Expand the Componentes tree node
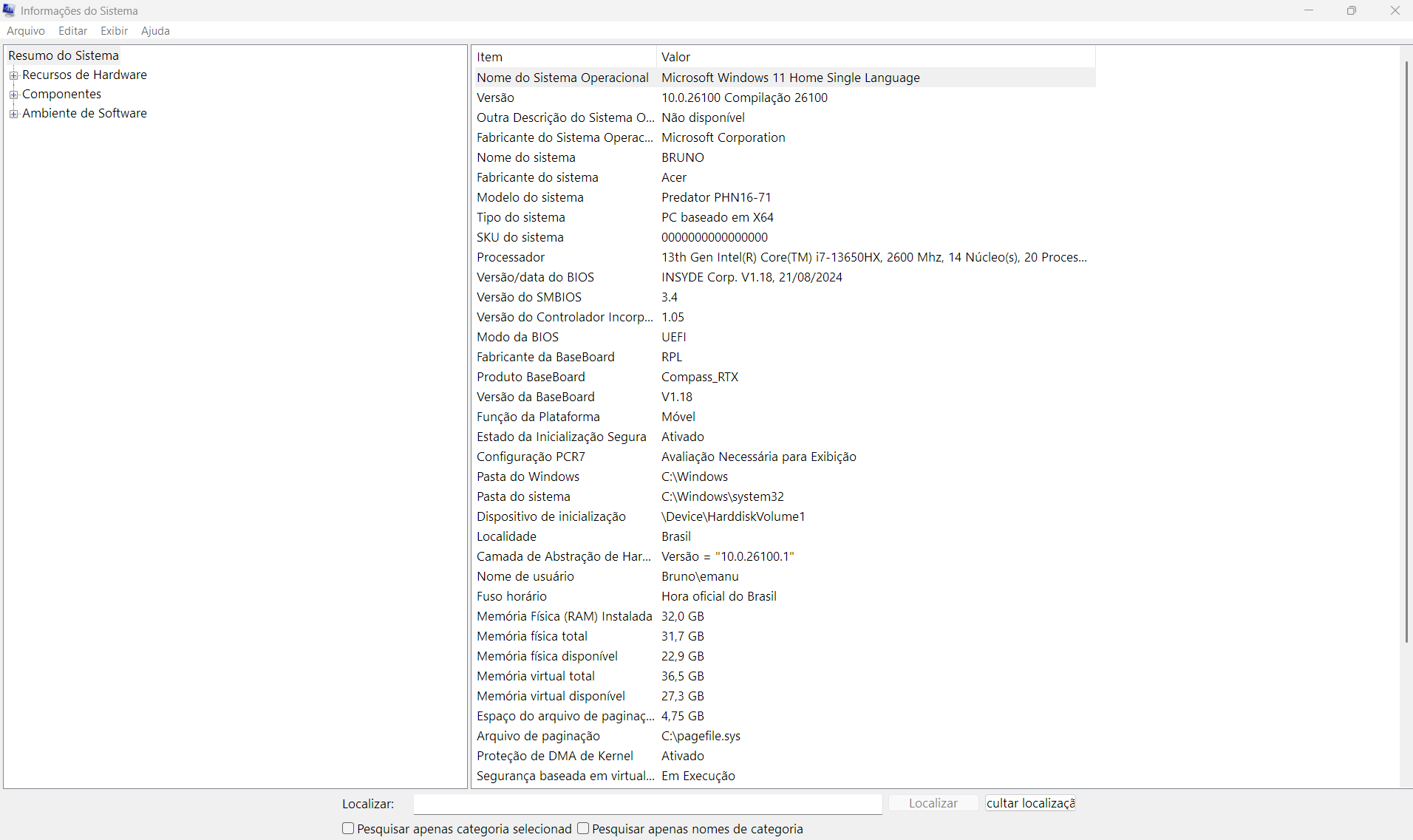This screenshot has width=1413, height=840. 13,95
